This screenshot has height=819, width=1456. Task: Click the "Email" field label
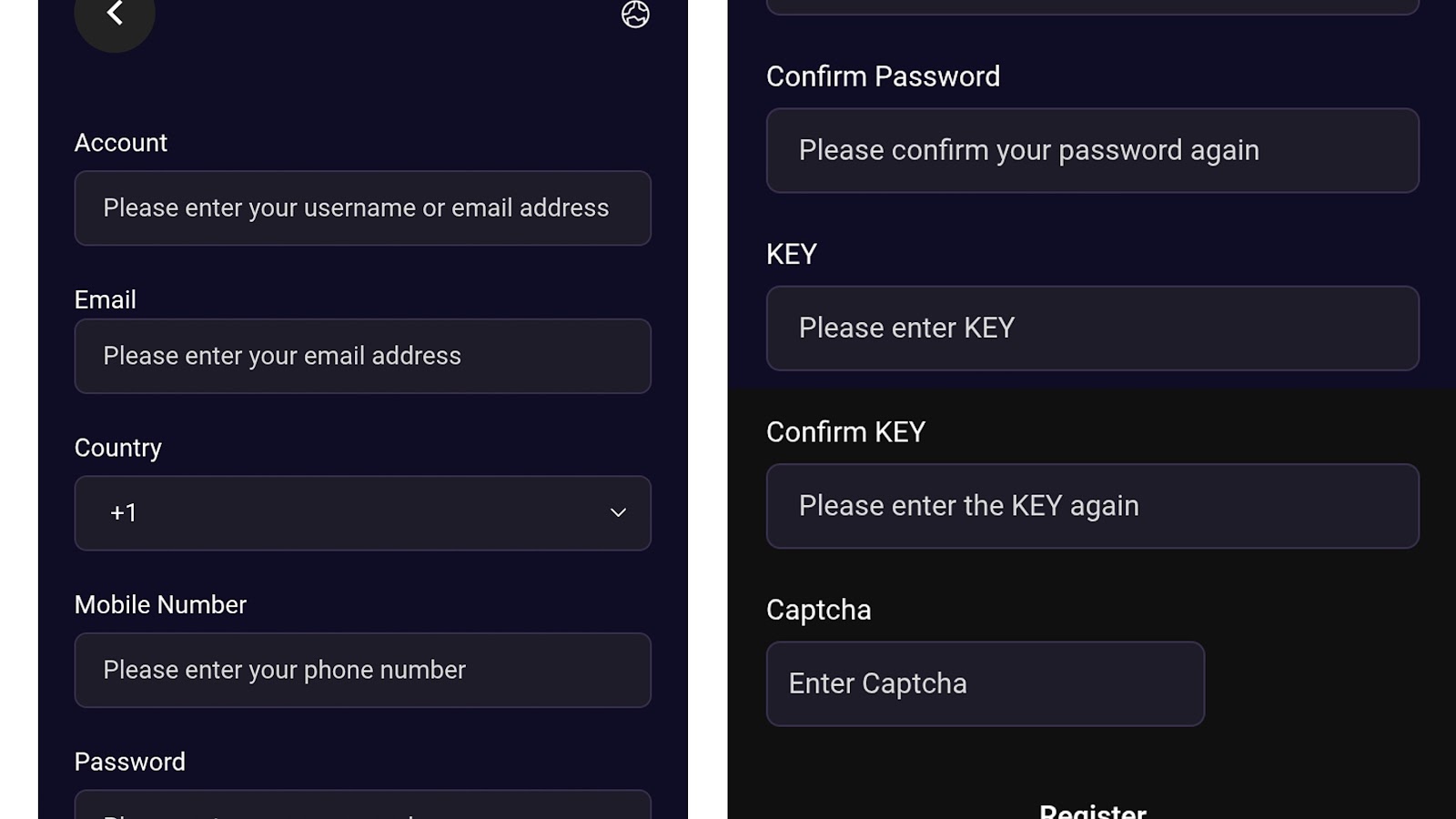106,300
